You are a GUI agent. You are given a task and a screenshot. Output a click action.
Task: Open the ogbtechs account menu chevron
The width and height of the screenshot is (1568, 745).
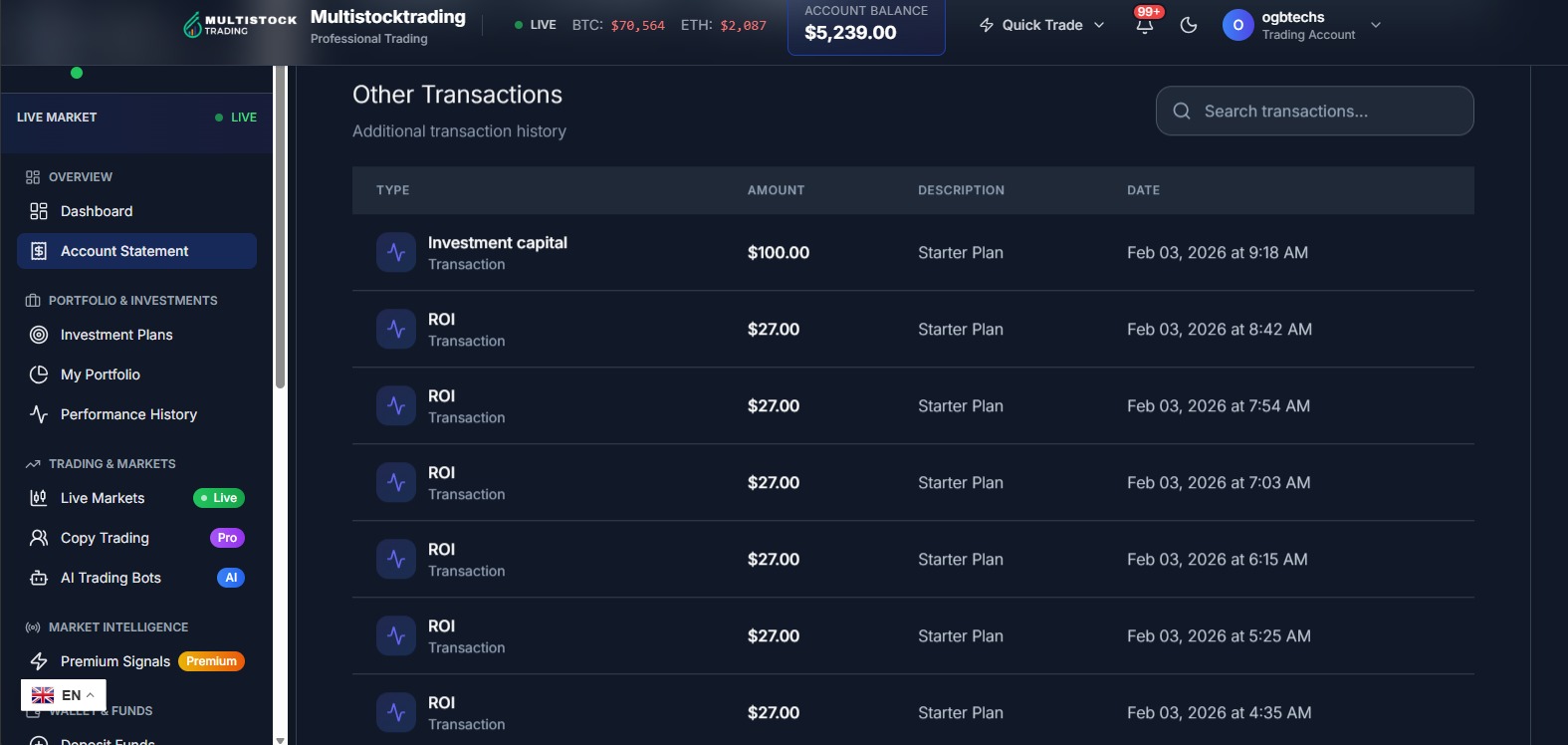[1376, 25]
